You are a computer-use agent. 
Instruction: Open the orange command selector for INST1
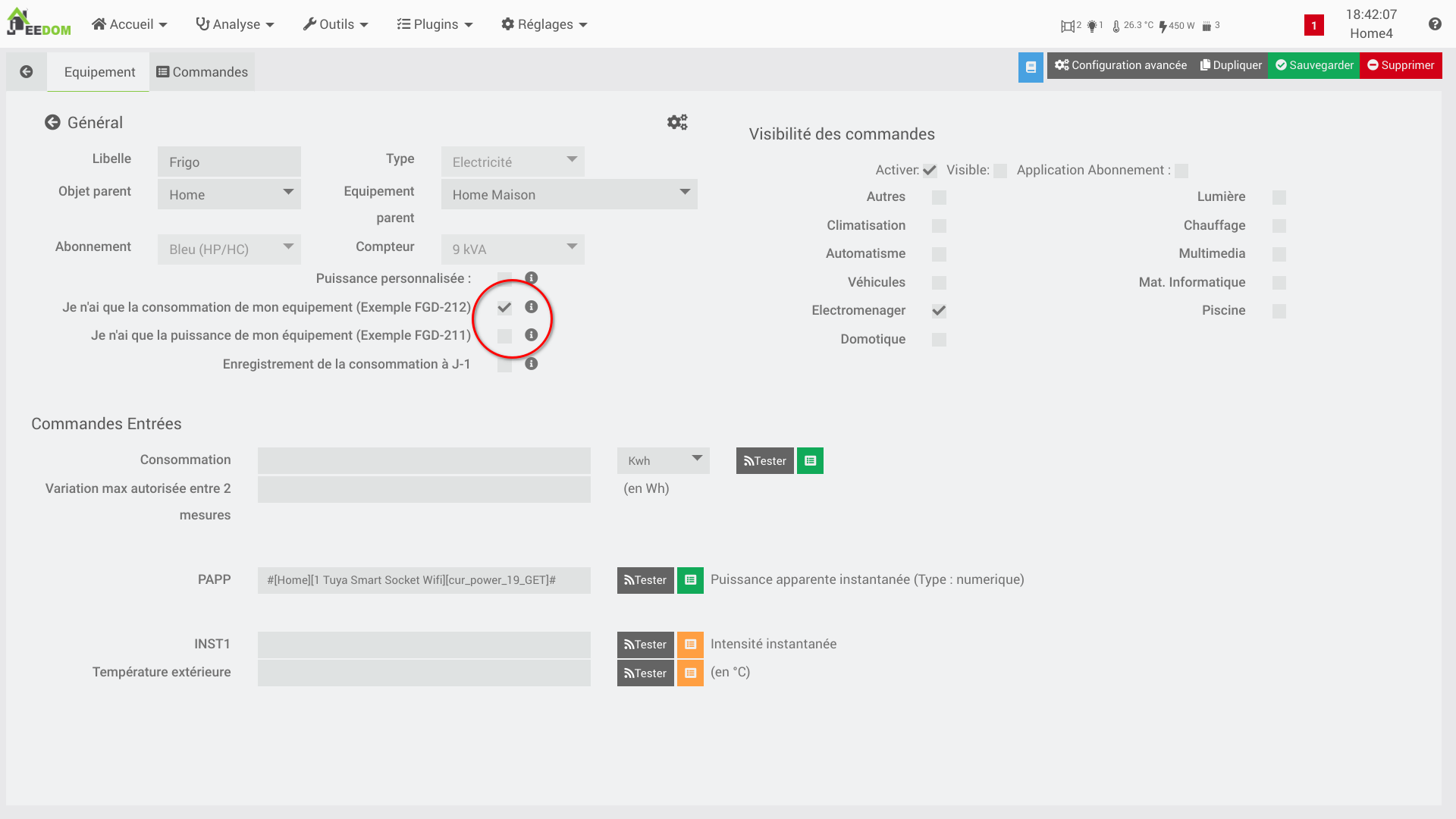(690, 645)
